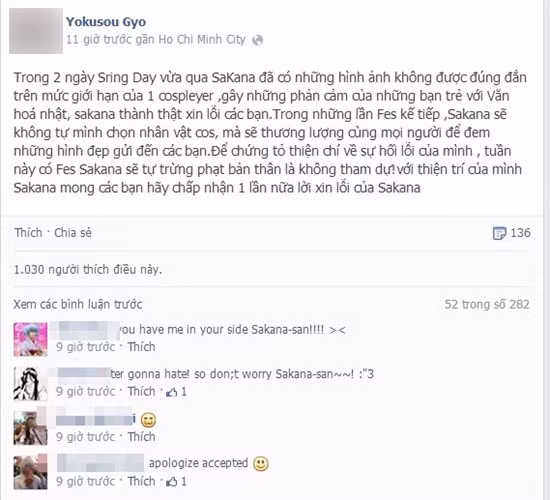Open pink anime avatar of first commenter
Viewport: 550px width, 500px height.
point(31,340)
